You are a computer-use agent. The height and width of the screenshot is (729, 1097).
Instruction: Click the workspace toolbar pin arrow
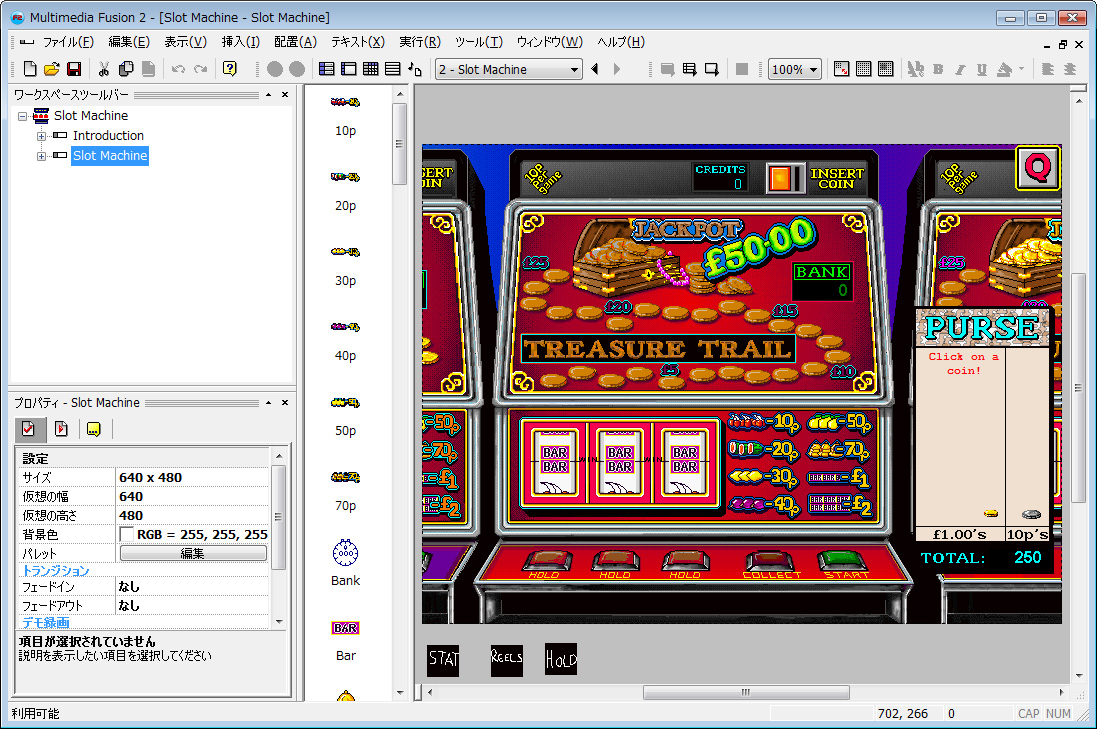269,94
